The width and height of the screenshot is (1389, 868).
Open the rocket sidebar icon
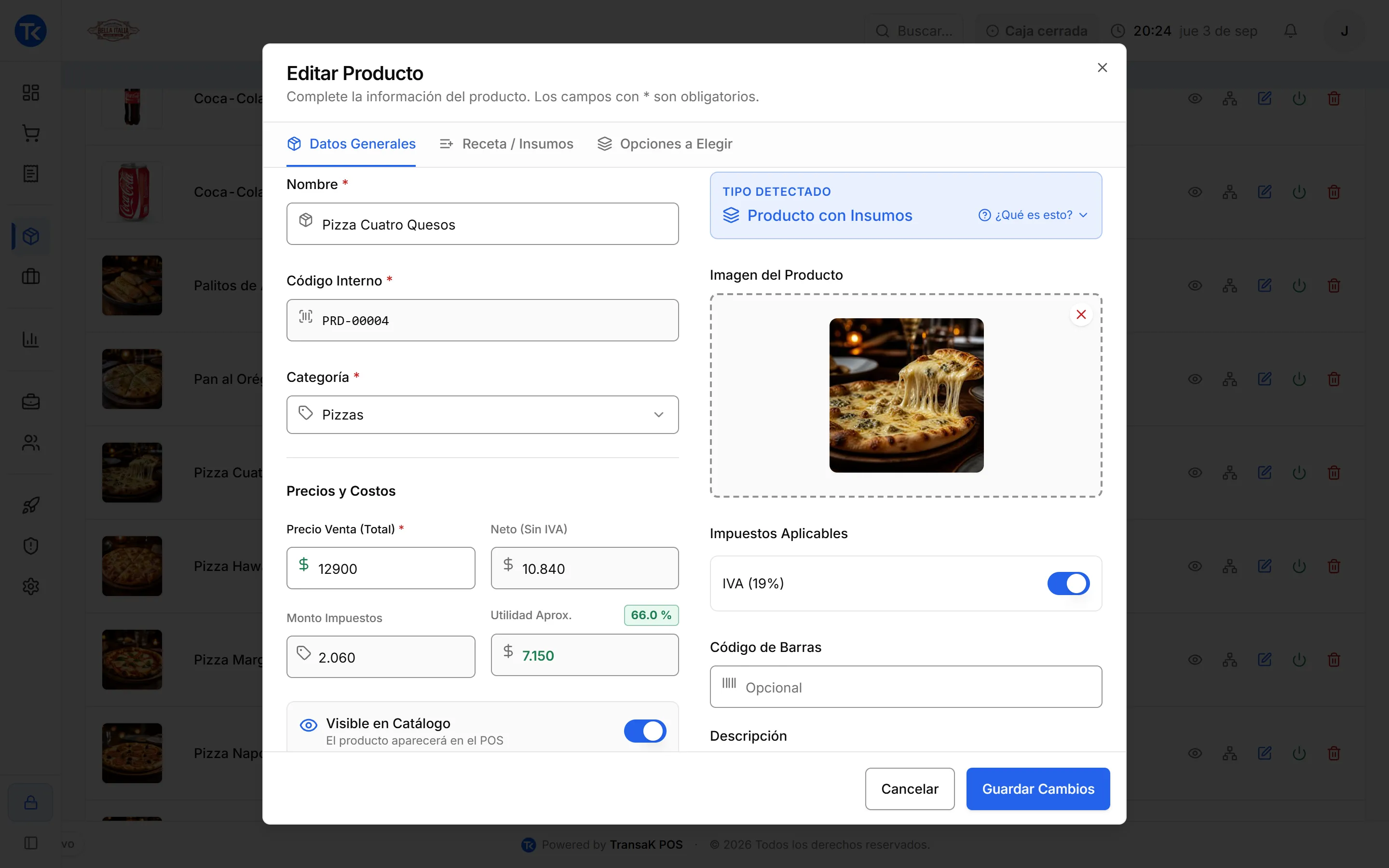point(30,505)
